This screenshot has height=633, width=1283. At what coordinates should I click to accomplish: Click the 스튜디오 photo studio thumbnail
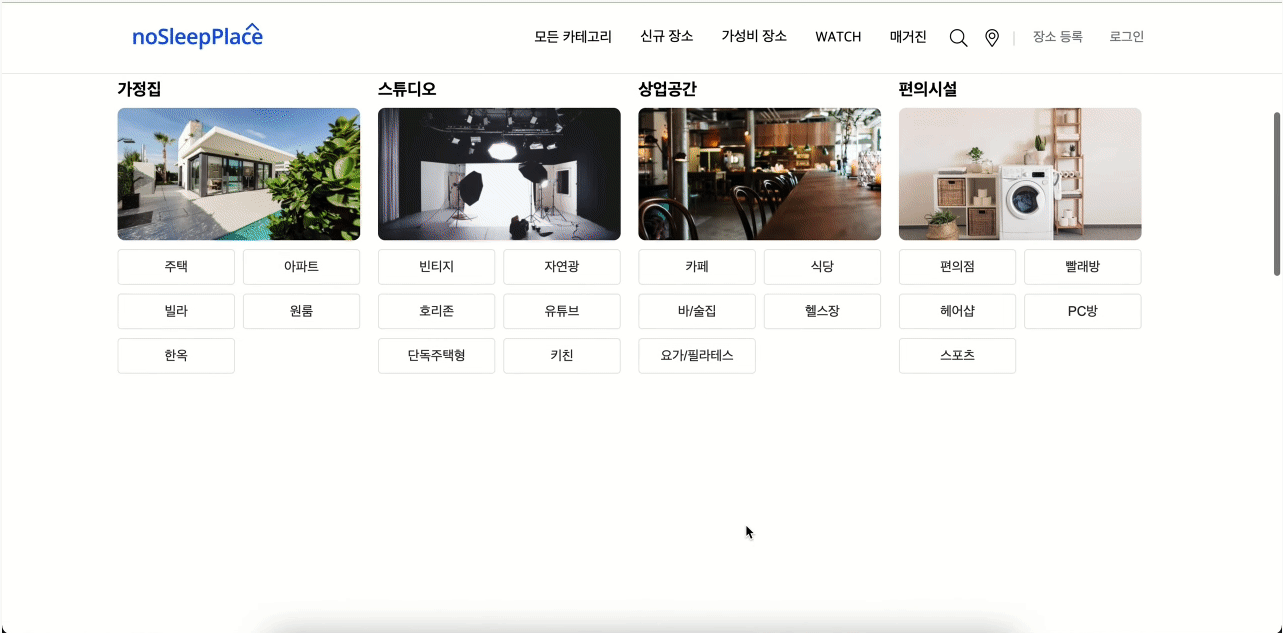click(499, 174)
